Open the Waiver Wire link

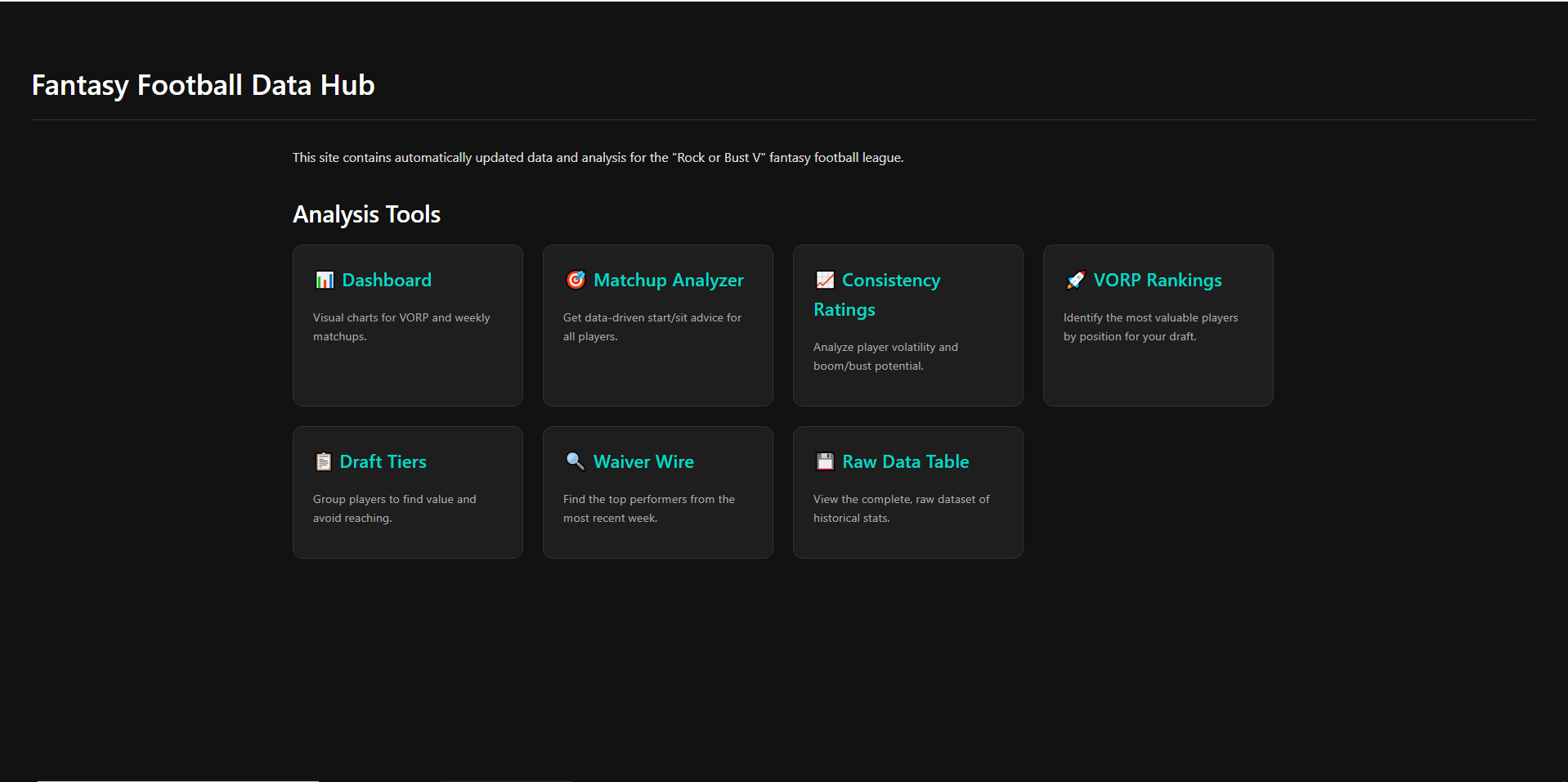coord(643,461)
